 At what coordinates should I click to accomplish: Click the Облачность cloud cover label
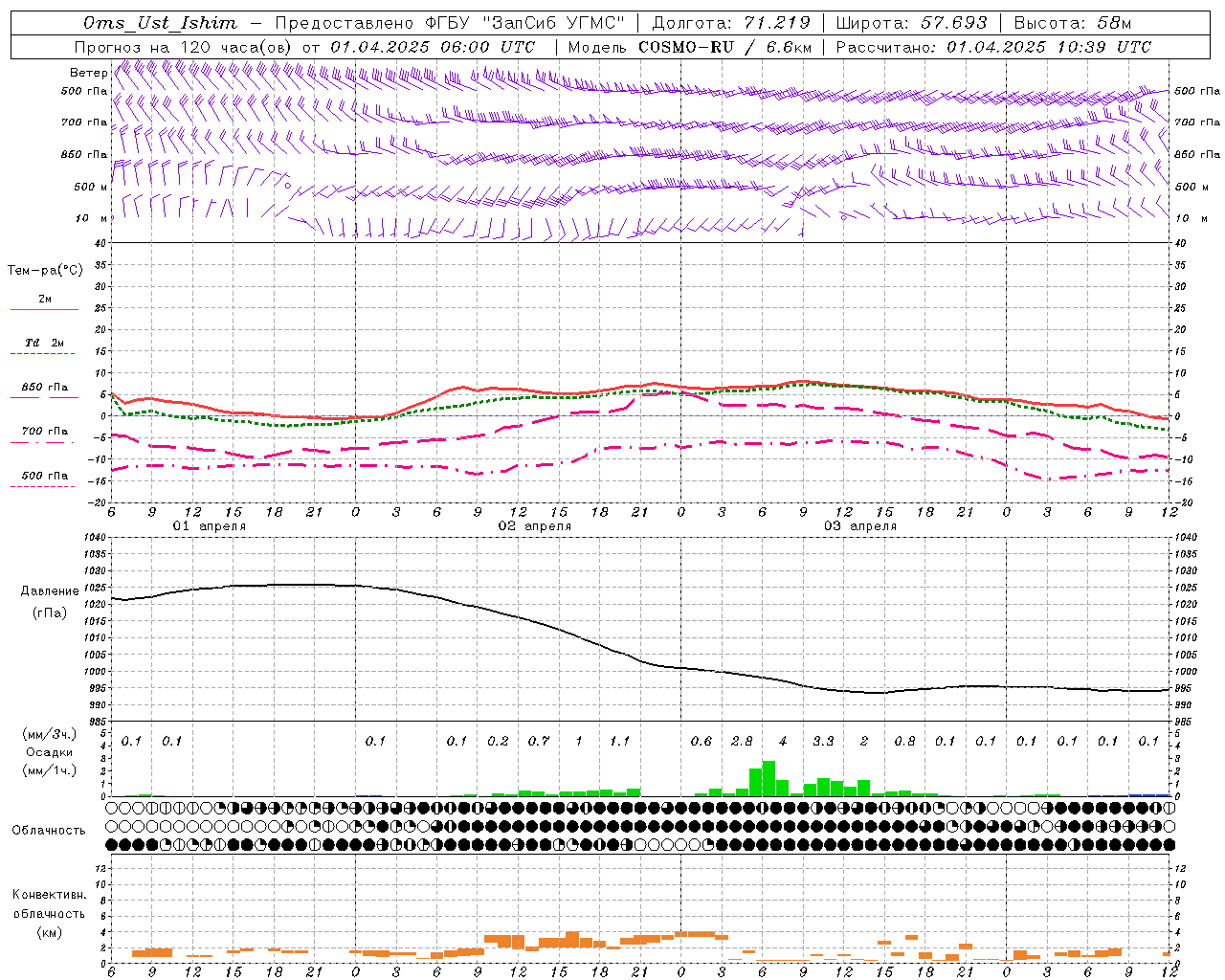pos(49,830)
